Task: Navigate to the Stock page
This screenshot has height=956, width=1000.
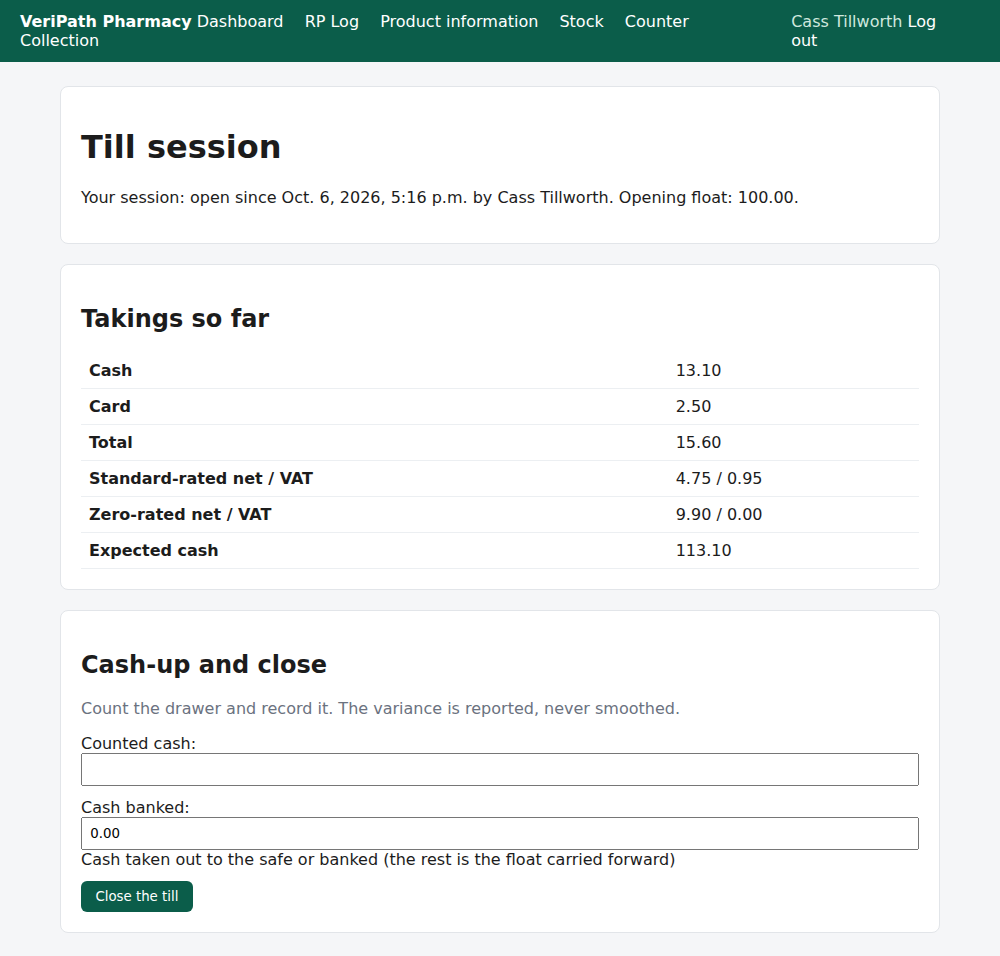Action: [x=582, y=21]
